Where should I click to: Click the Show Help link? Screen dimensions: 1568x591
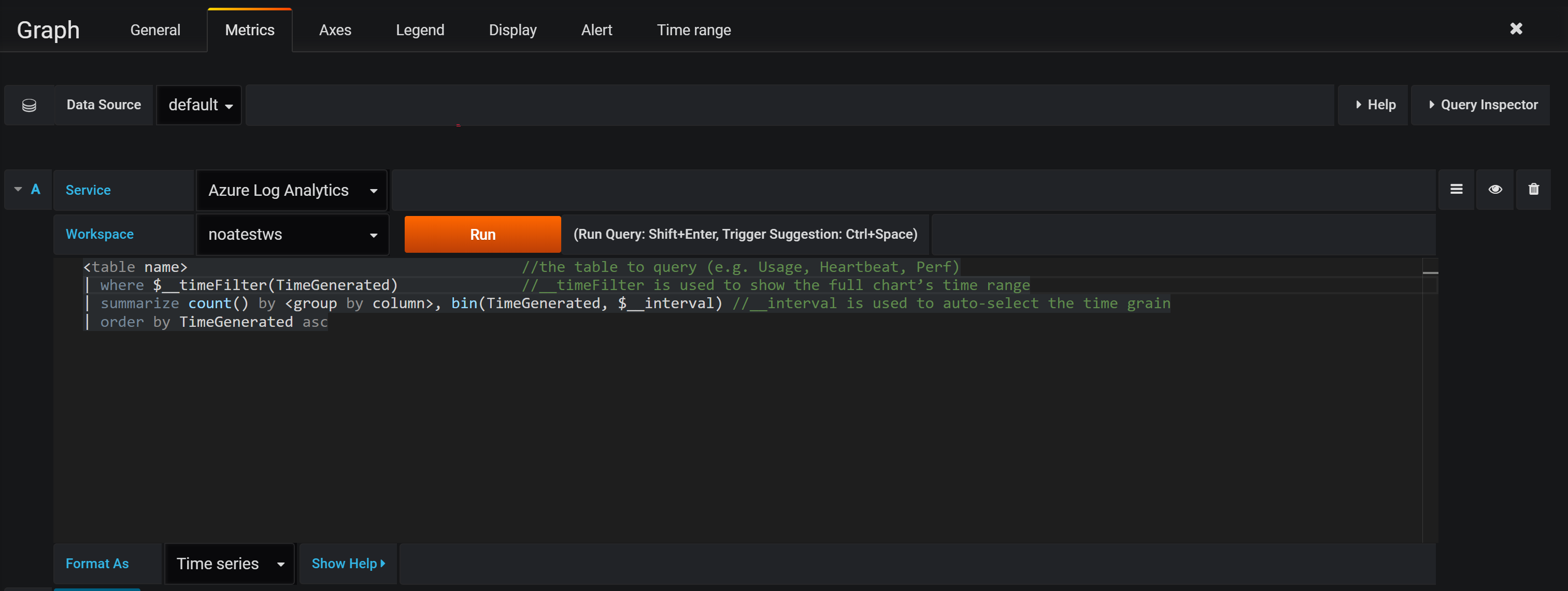click(x=348, y=564)
